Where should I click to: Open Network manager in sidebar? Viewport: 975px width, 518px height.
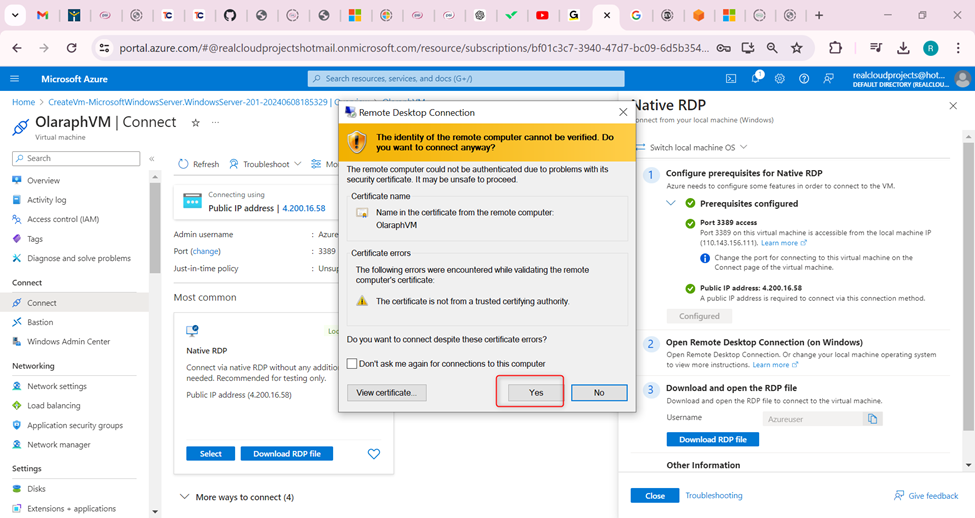(58, 445)
